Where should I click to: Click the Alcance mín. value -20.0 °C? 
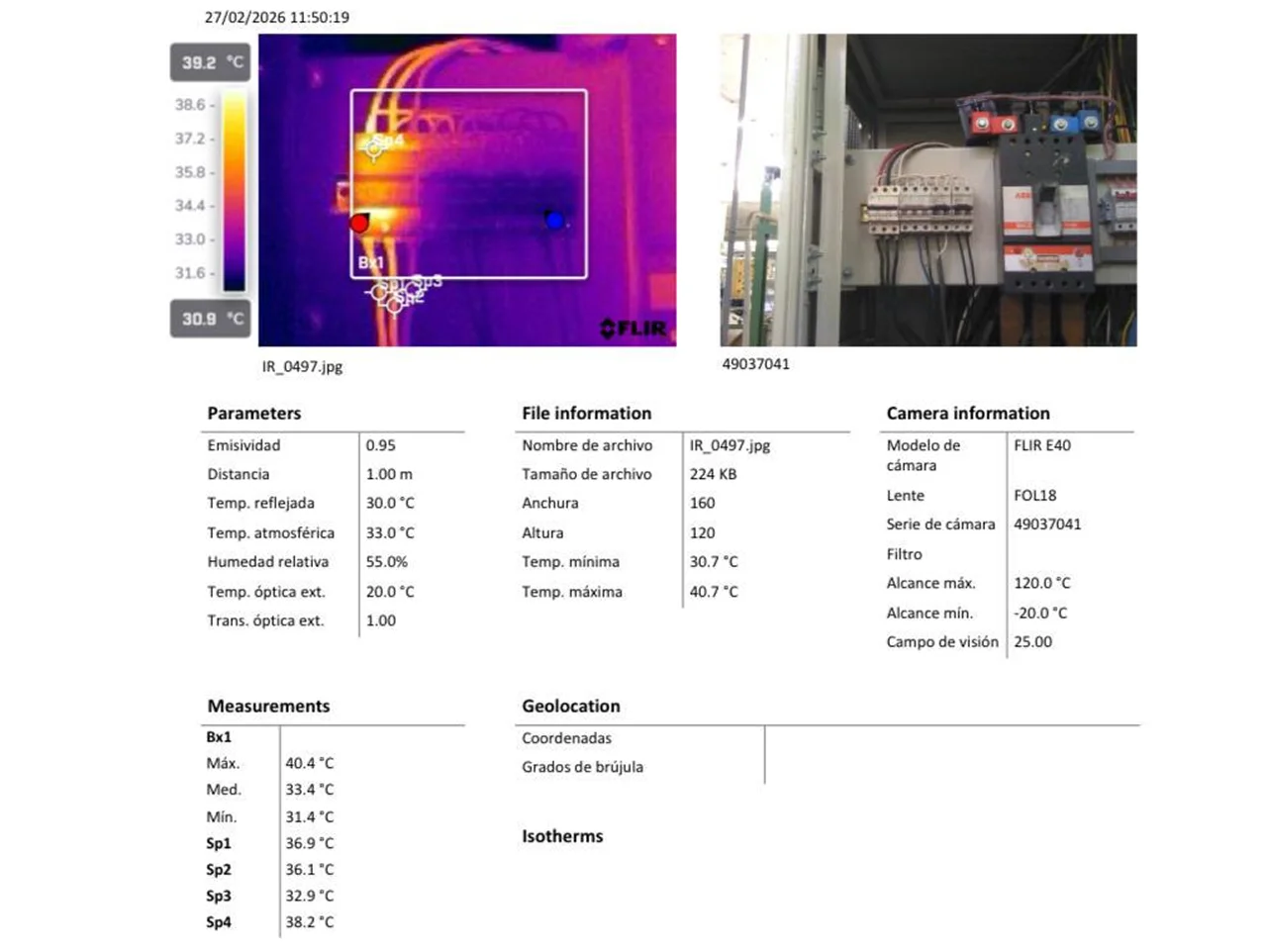1040,613
